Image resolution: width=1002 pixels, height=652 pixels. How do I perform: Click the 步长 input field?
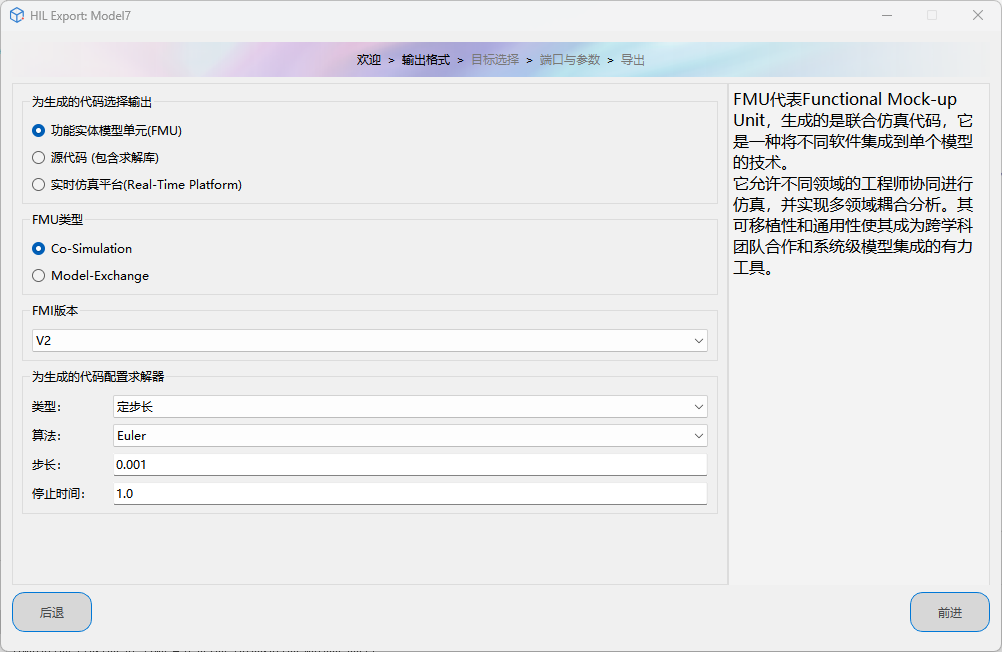pos(410,465)
